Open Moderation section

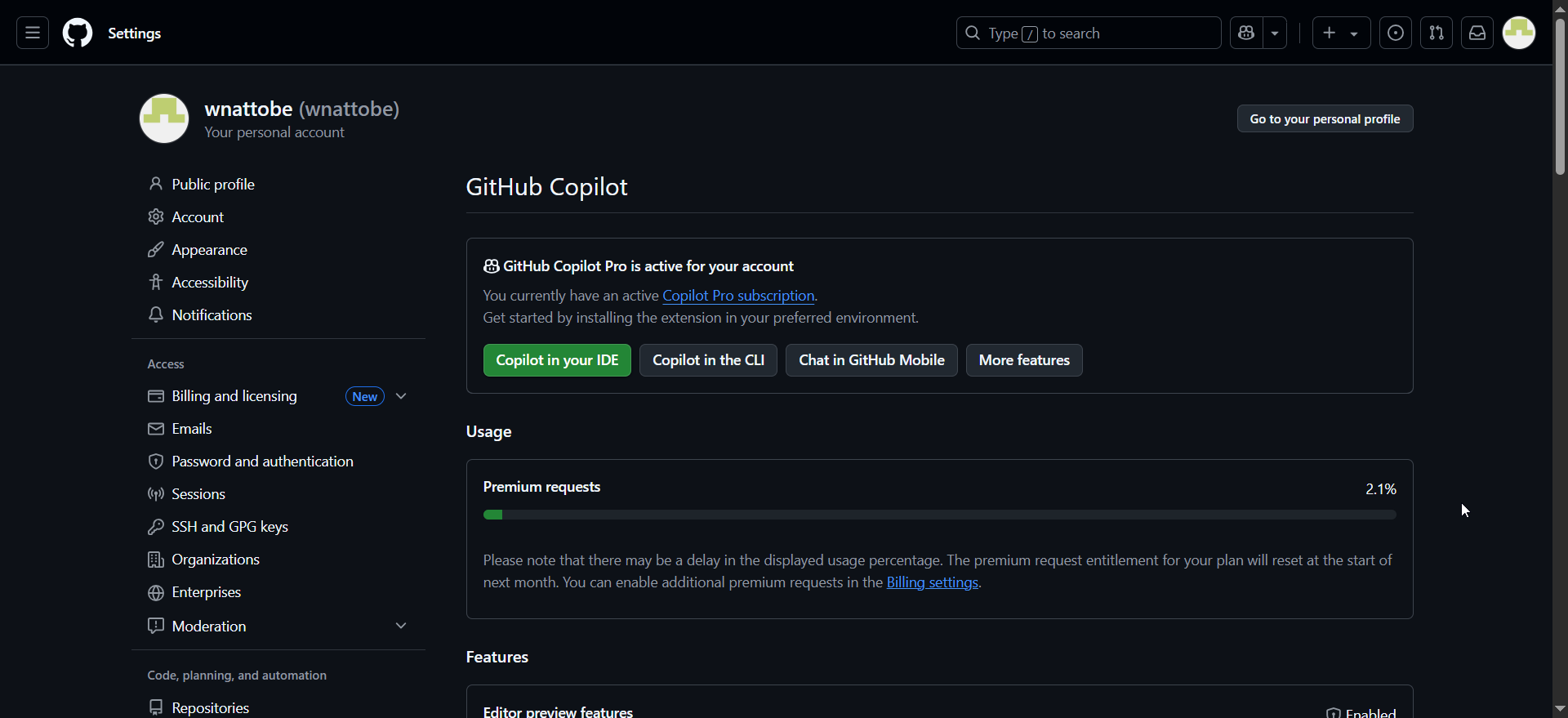(x=209, y=627)
